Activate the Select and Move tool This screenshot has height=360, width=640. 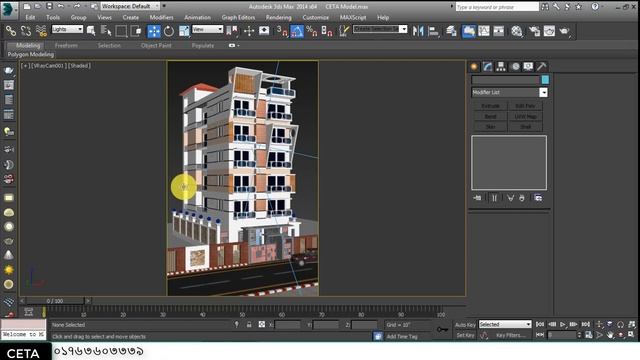click(x=154, y=31)
